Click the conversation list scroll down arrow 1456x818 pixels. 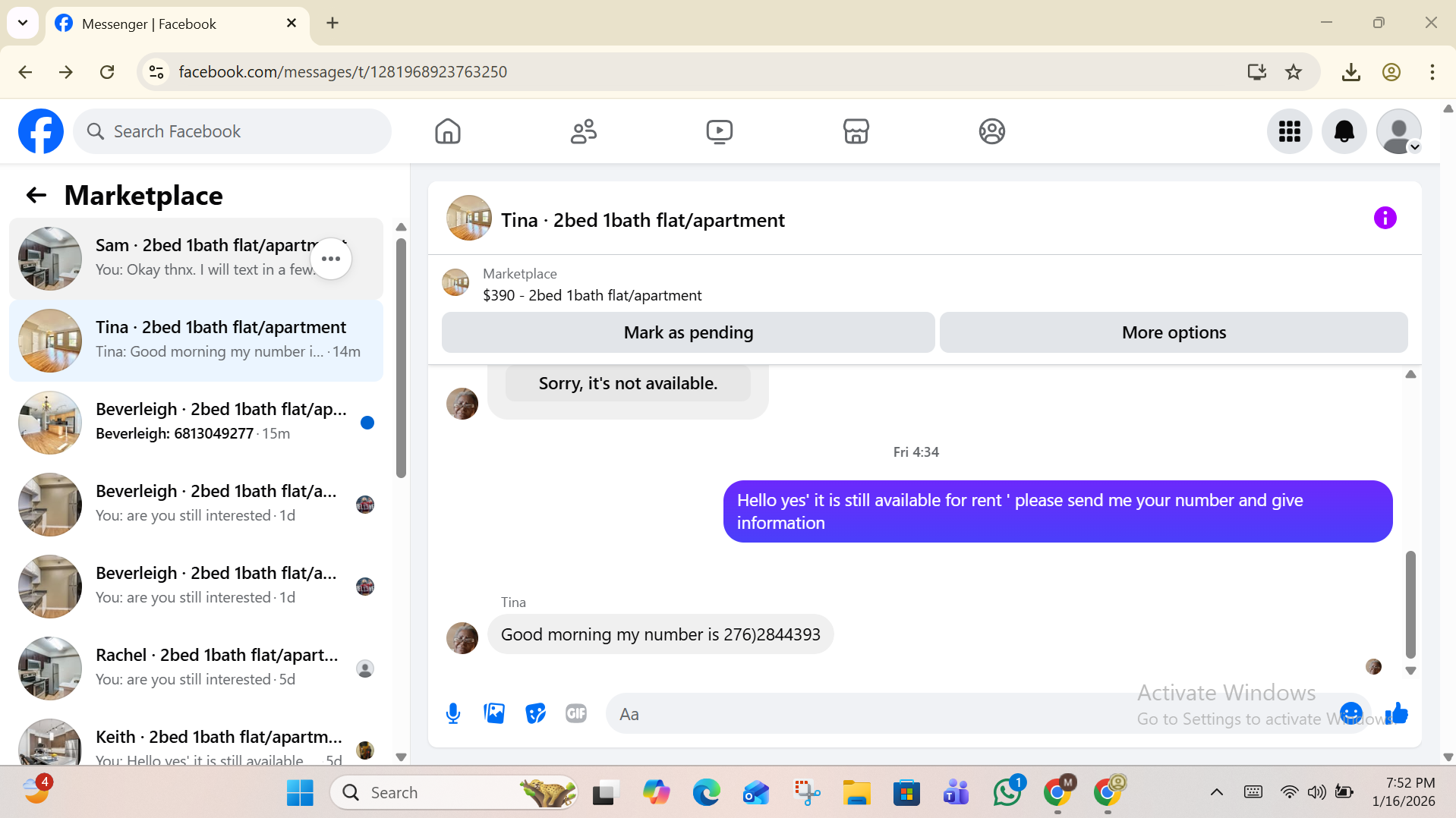401,757
